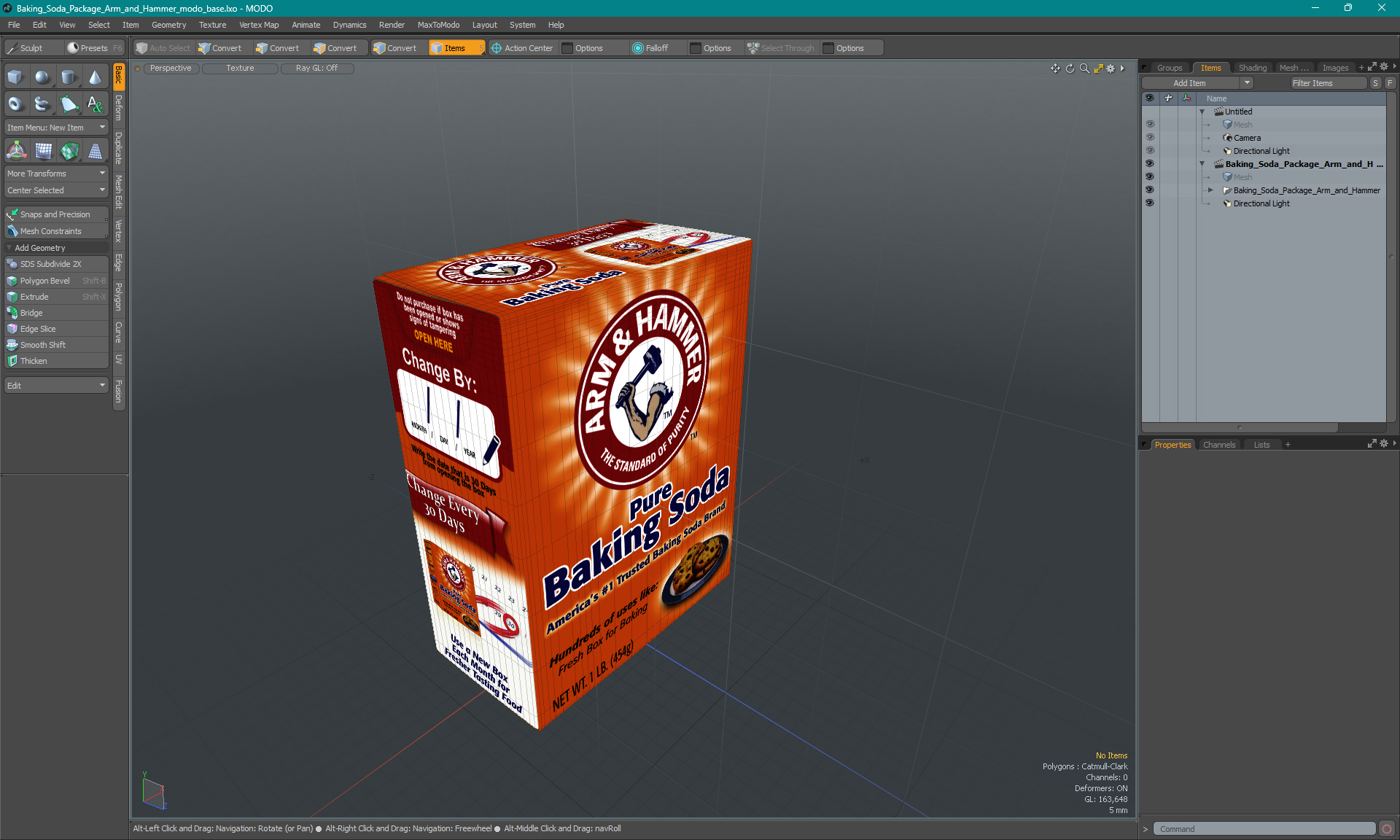Toggle visibility of Untitled scene's Mesh
The width and height of the screenshot is (1400, 840).
1150,125
